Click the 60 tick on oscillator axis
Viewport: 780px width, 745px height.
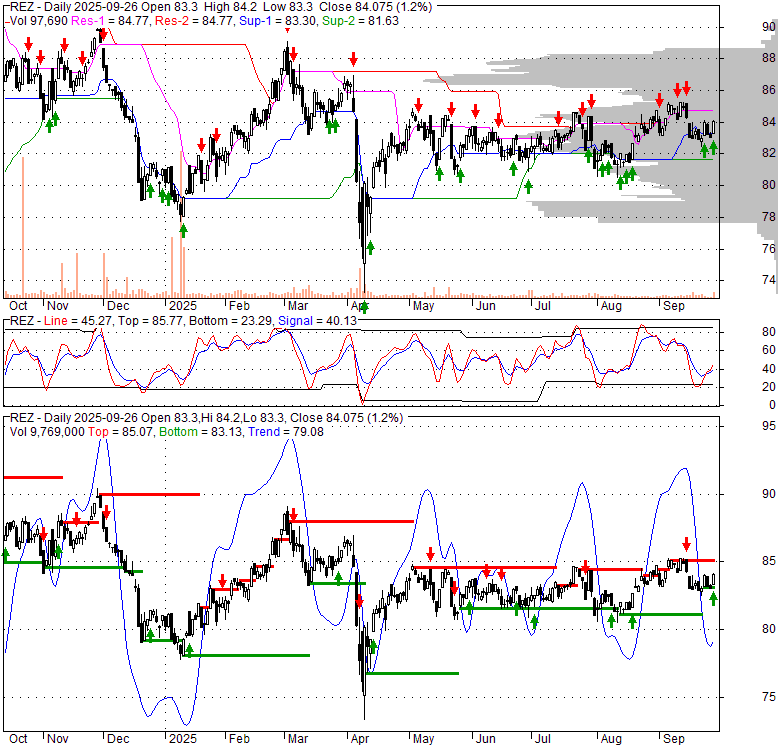click(x=769, y=350)
